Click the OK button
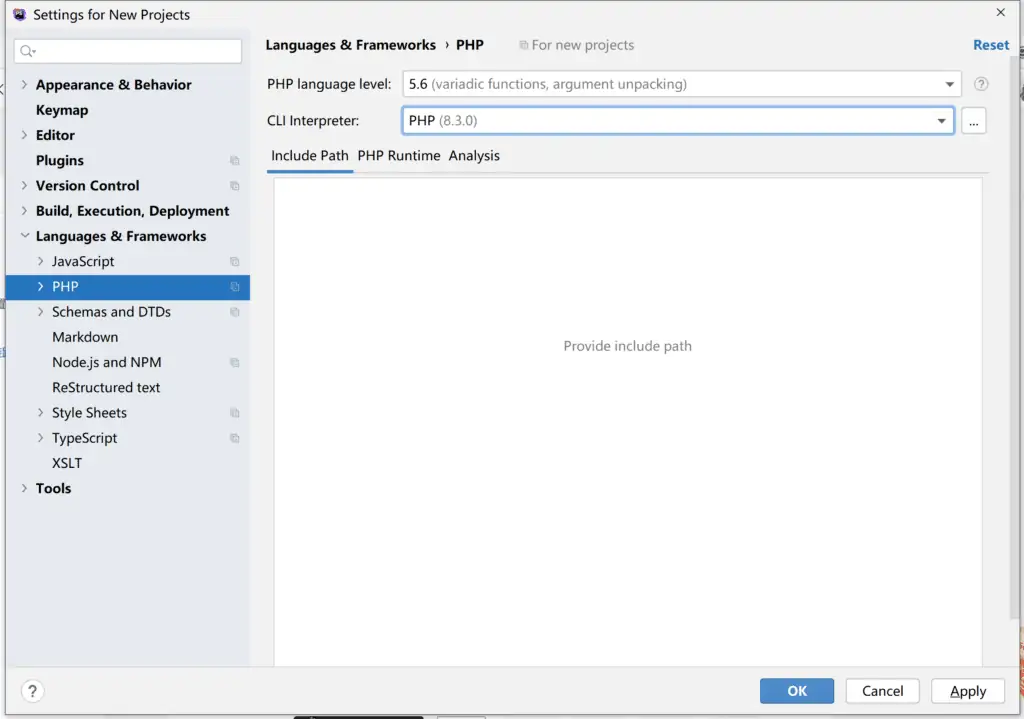The width and height of the screenshot is (1024, 719). point(796,691)
